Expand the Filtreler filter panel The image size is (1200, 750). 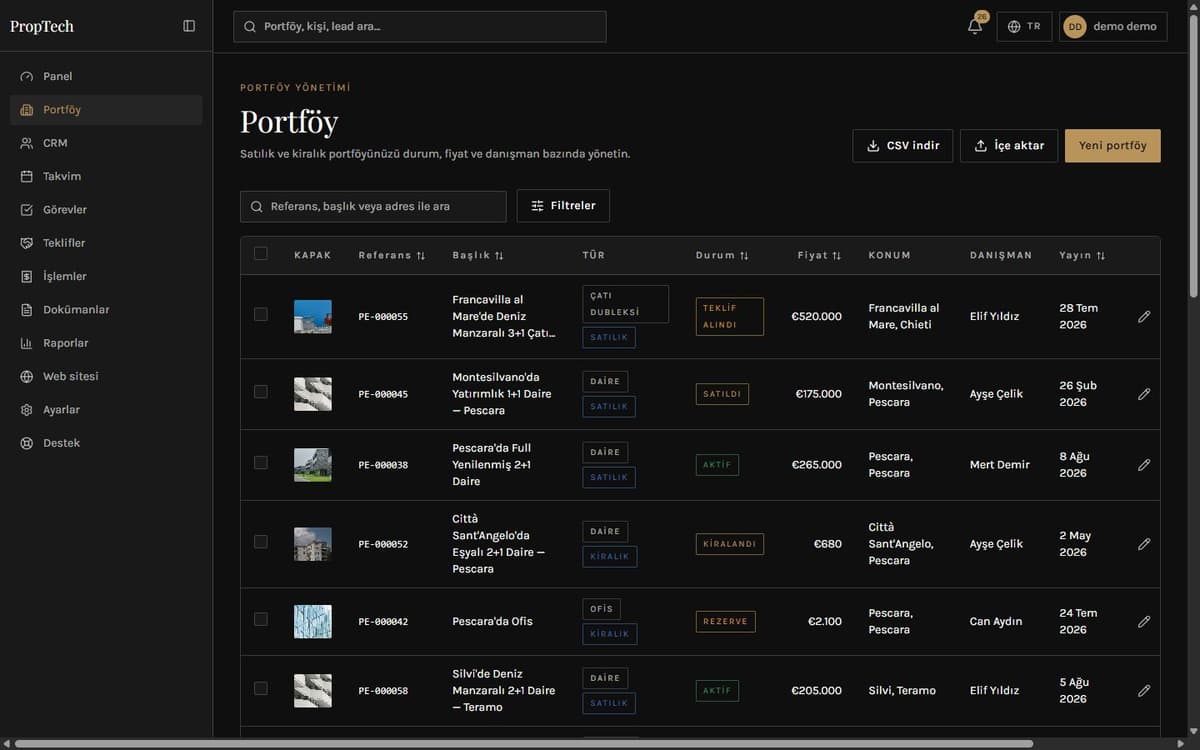563,206
